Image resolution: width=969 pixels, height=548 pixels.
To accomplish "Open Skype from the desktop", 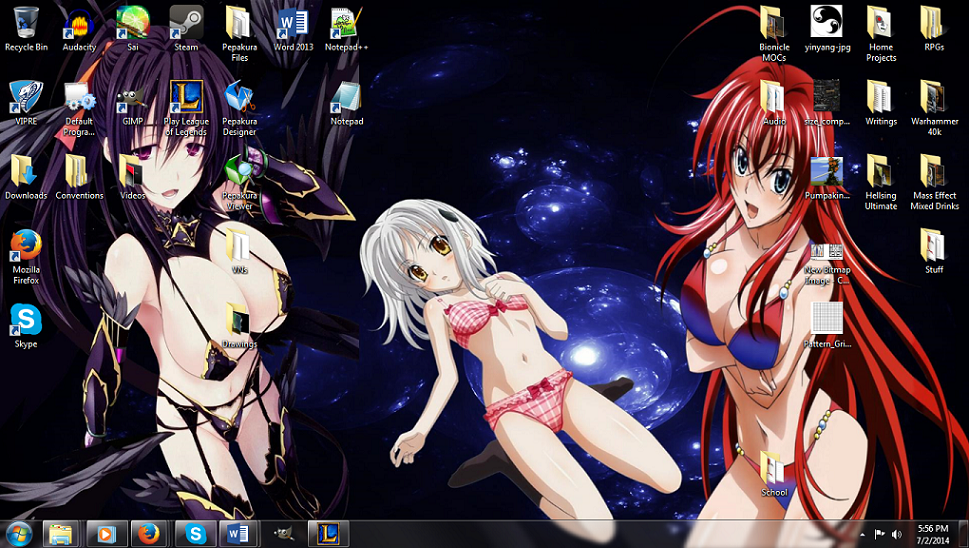I will click(x=26, y=321).
